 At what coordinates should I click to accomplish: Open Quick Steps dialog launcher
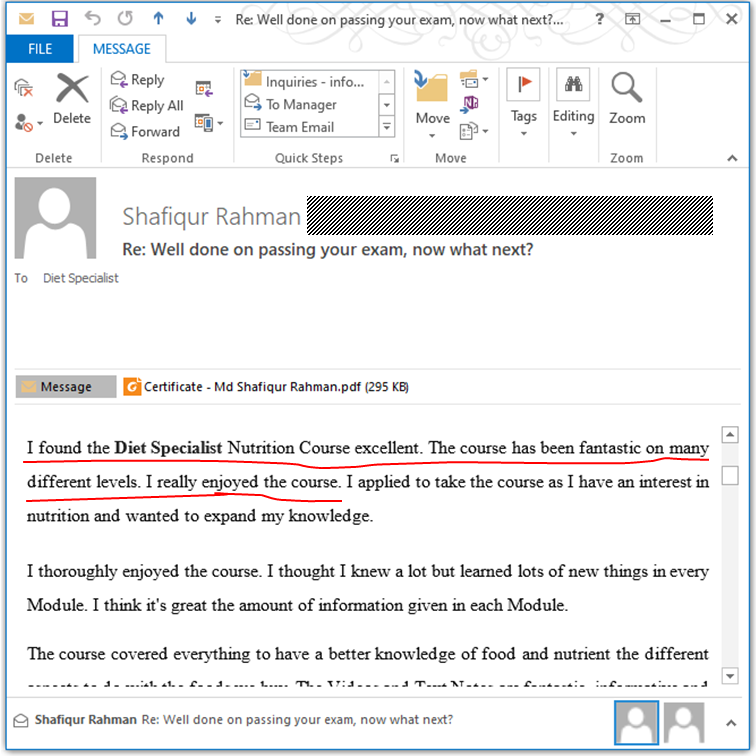(x=394, y=159)
